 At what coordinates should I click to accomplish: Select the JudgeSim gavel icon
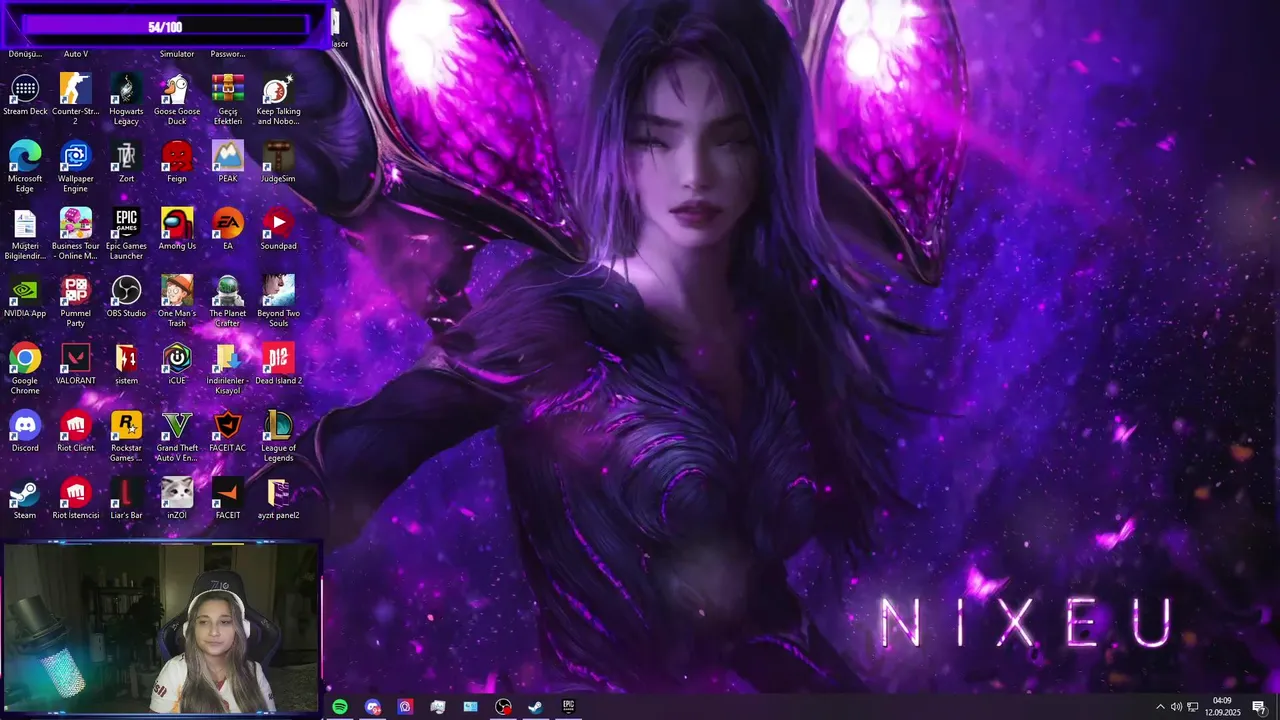[x=278, y=162]
